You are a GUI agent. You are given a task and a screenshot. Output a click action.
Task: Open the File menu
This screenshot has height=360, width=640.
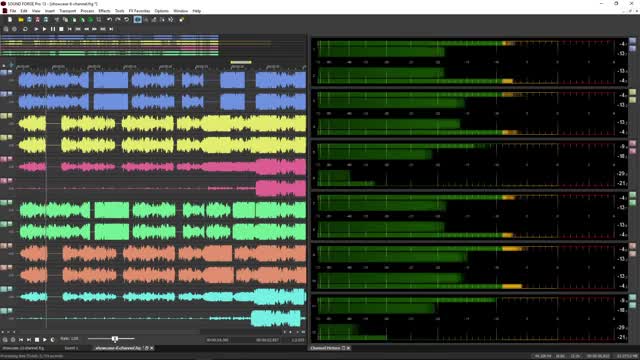[13, 11]
